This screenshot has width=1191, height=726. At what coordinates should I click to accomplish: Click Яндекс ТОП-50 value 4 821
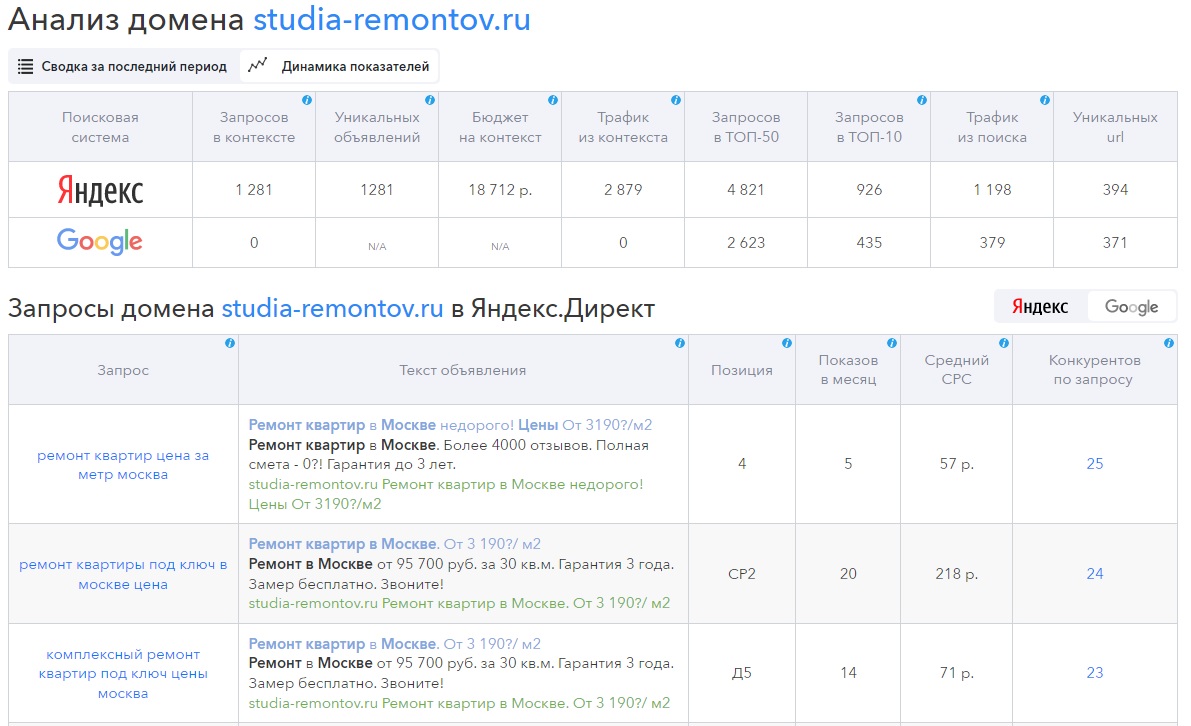pos(746,190)
